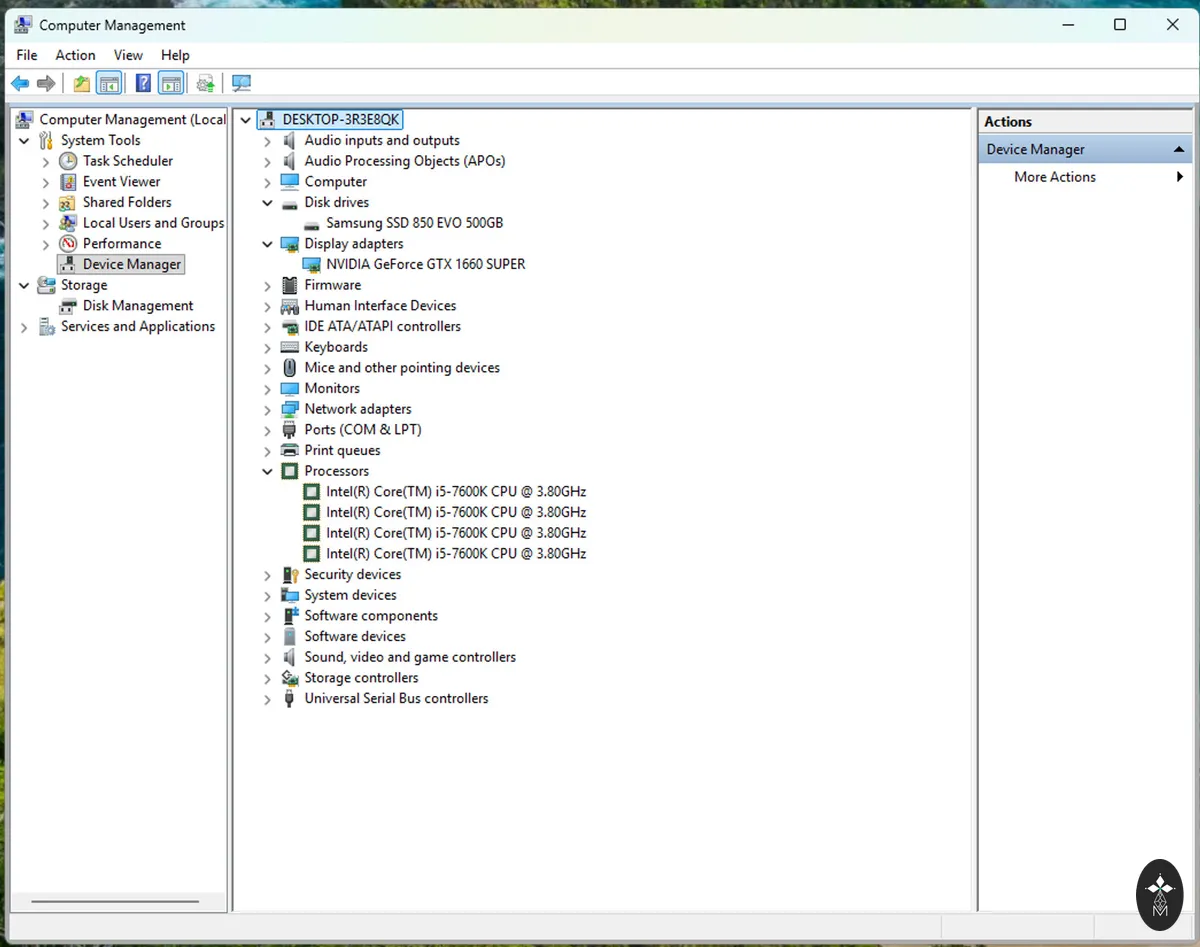Click the Network adapters icon
The height and width of the screenshot is (947, 1200).
pos(290,409)
